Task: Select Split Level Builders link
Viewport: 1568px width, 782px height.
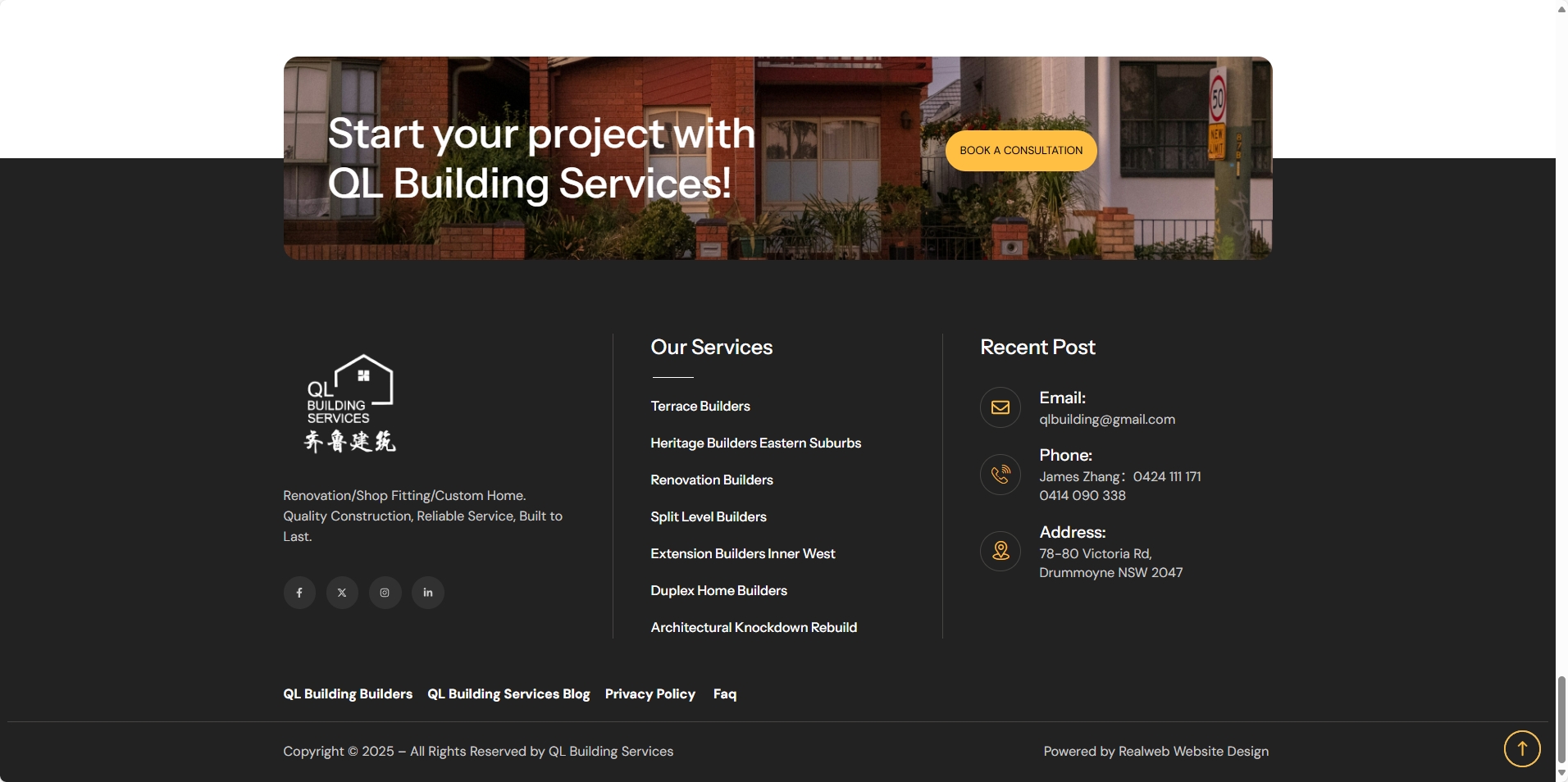Action: (708, 517)
